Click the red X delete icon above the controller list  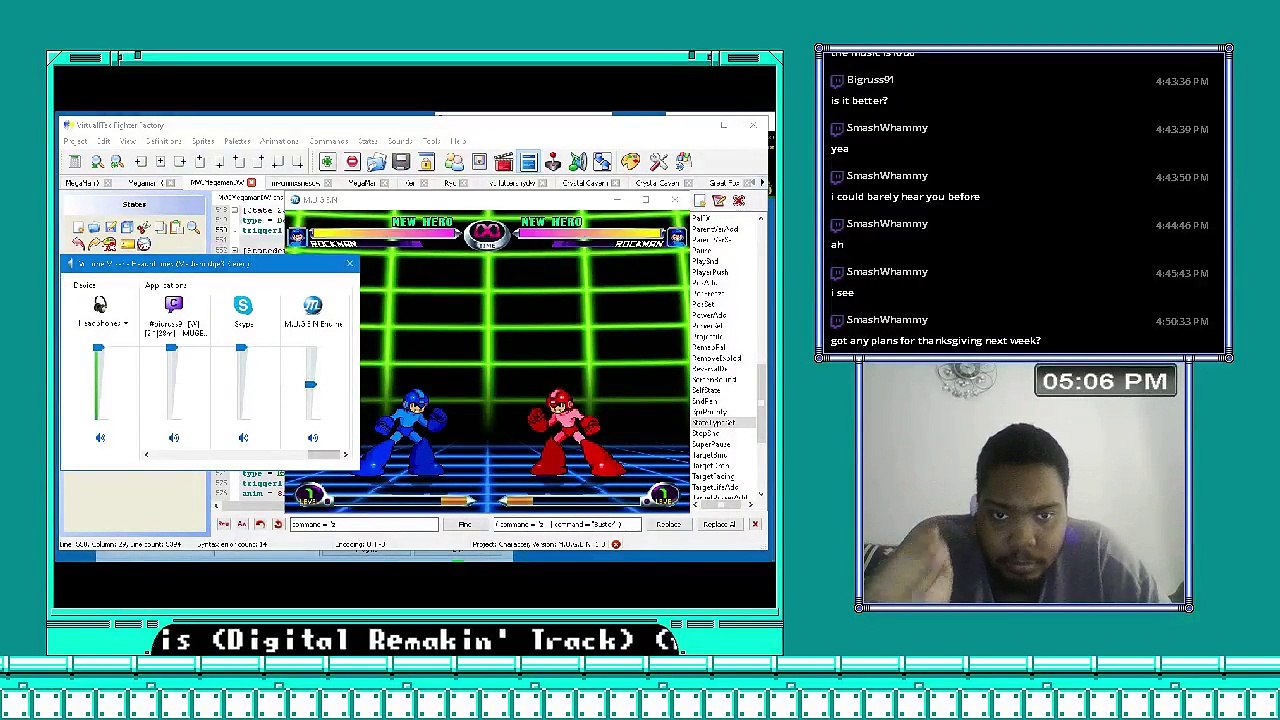point(738,202)
